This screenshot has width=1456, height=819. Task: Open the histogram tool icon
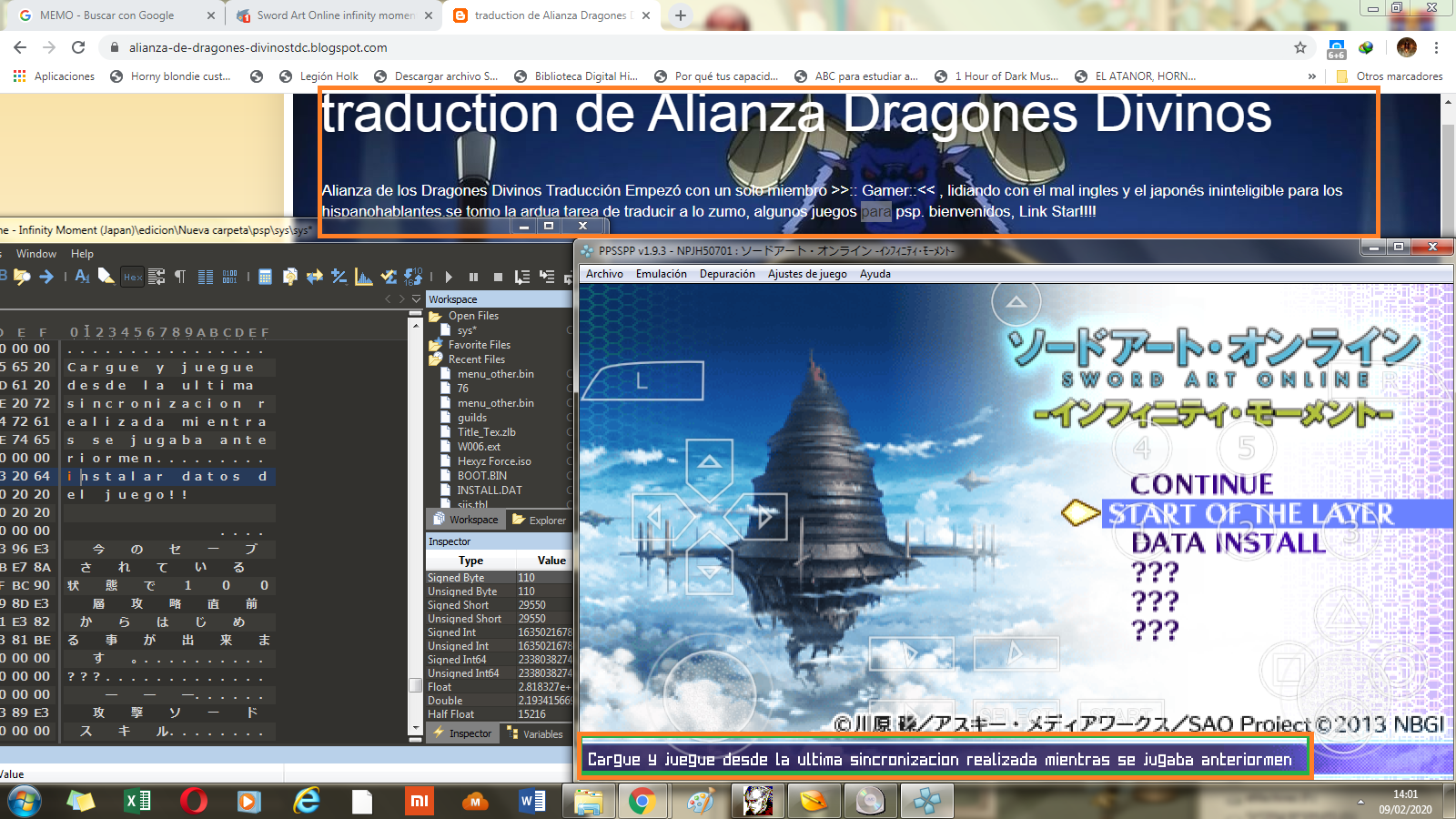364,277
